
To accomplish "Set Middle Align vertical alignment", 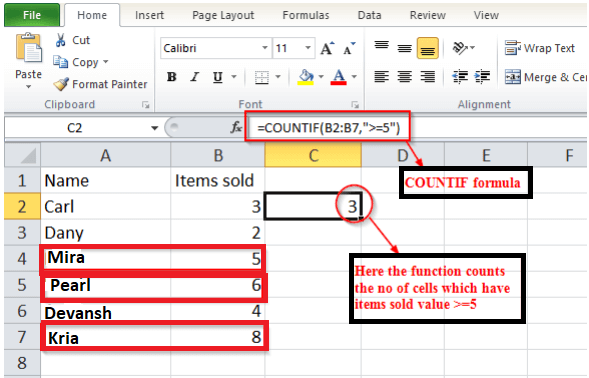I will click(405, 48).
